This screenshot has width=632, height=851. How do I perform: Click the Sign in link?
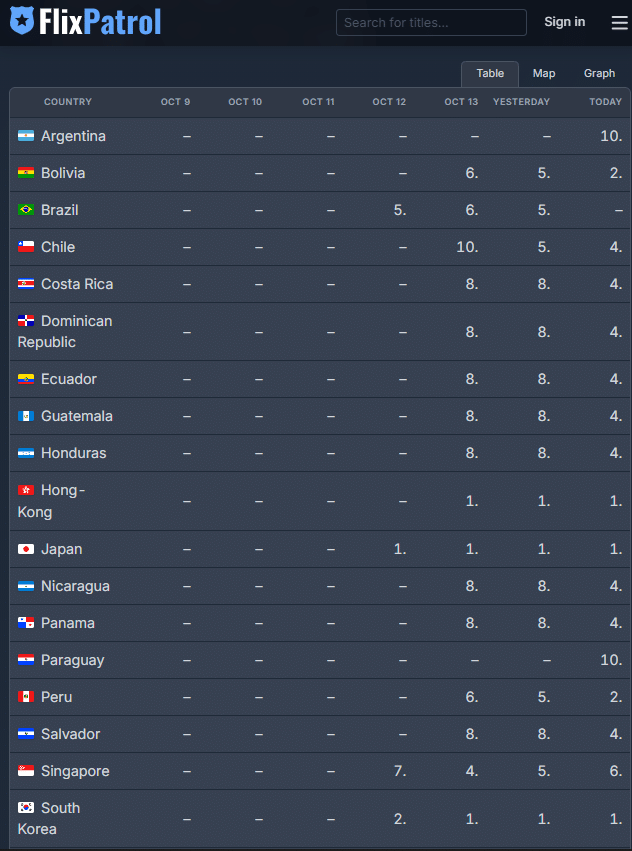tap(565, 22)
